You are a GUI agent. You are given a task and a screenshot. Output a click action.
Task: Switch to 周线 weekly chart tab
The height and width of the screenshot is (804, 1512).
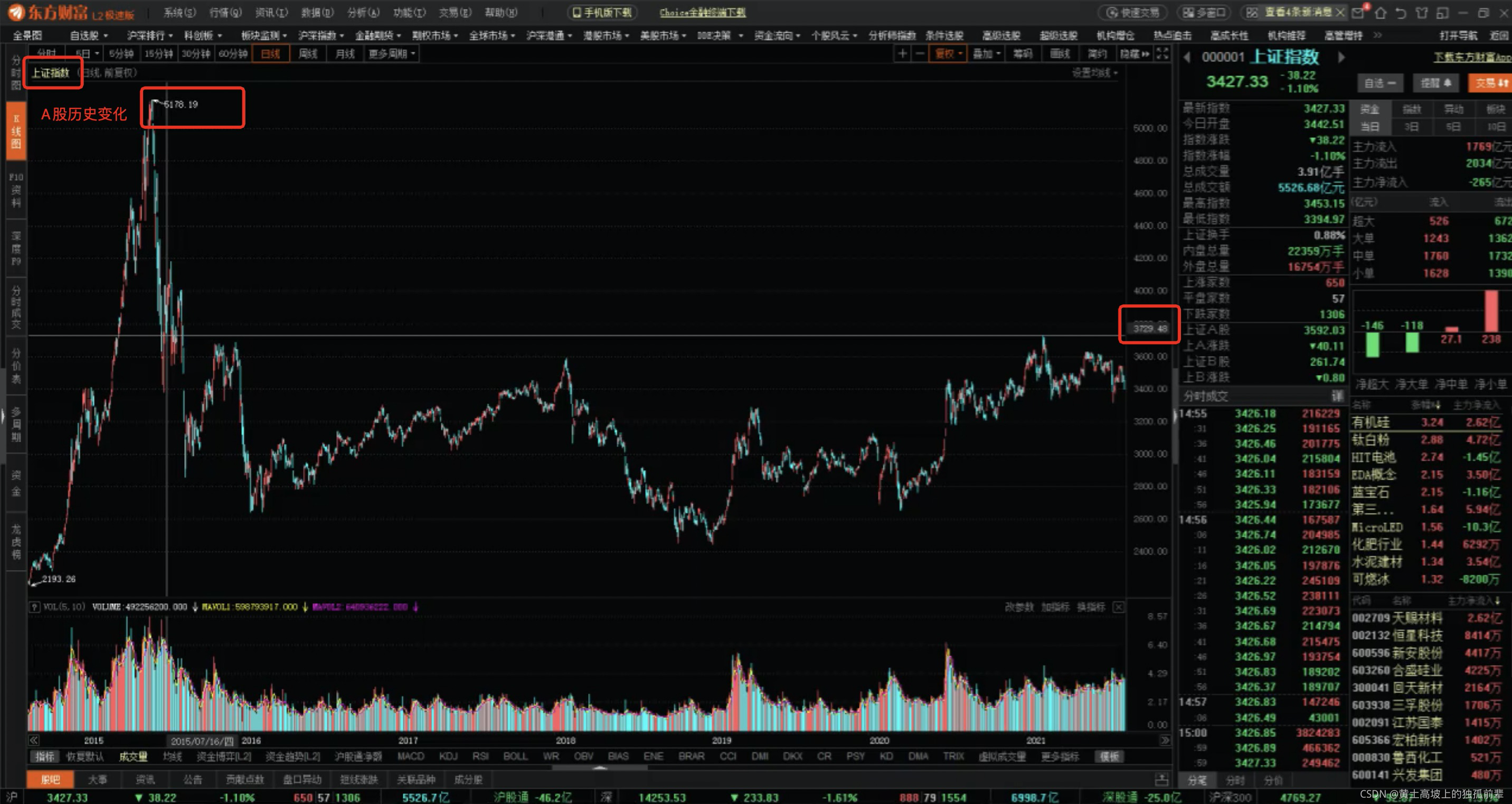[308, 54]
